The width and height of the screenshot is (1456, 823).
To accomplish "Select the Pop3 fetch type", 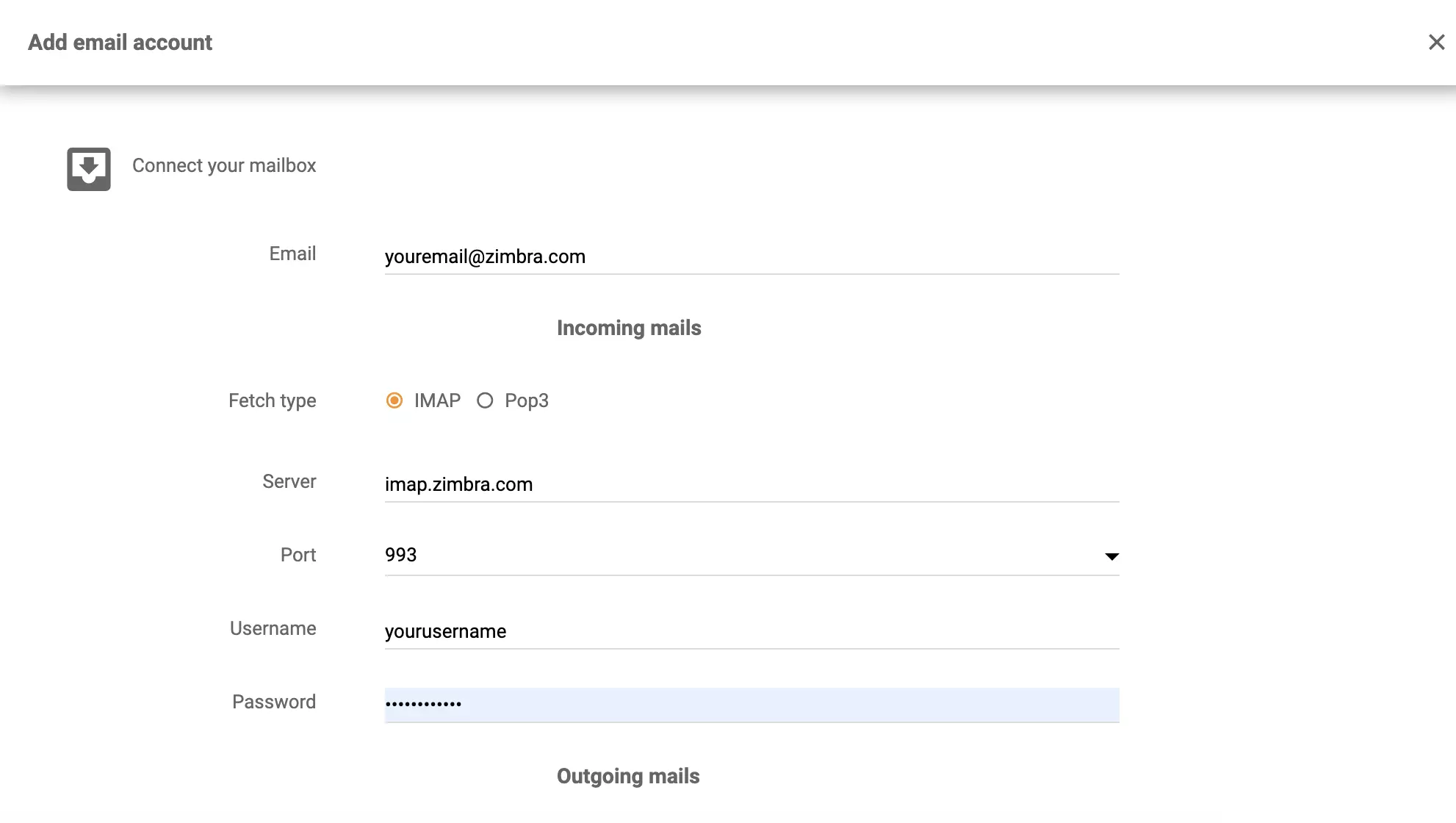I will tap(485, 400).
